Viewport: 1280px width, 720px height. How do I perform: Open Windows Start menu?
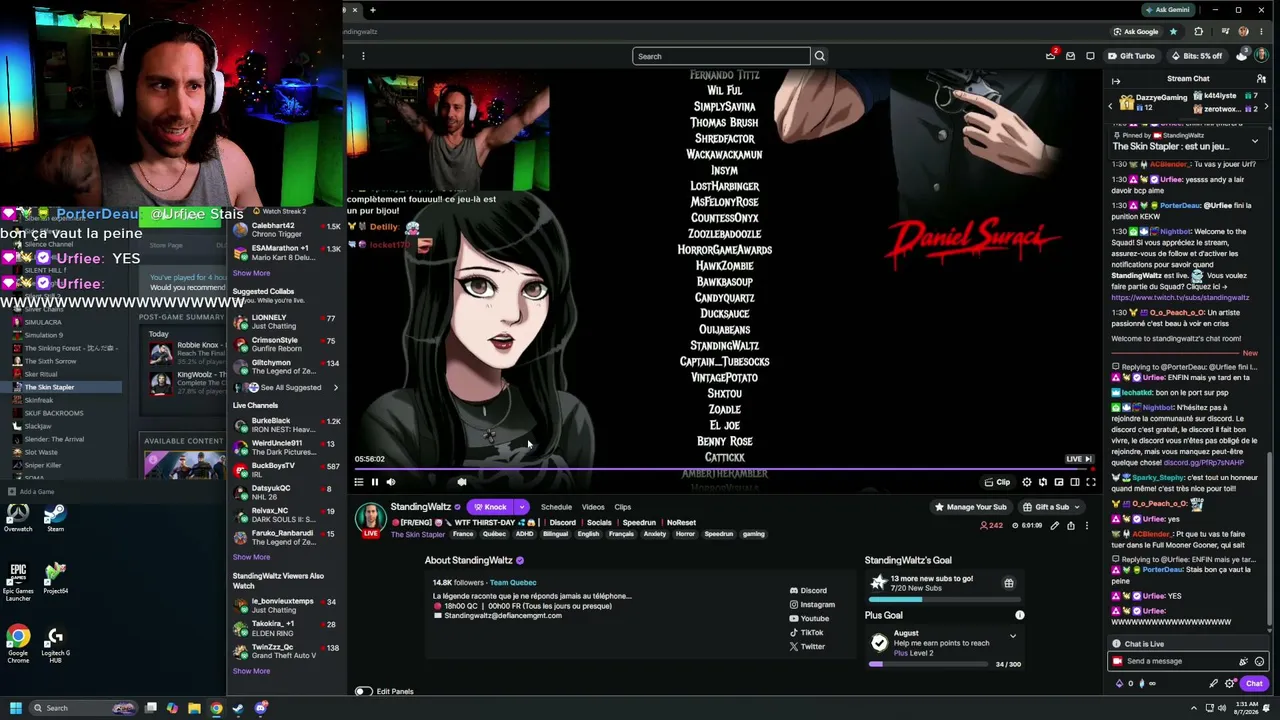click(x=16, y=708)
